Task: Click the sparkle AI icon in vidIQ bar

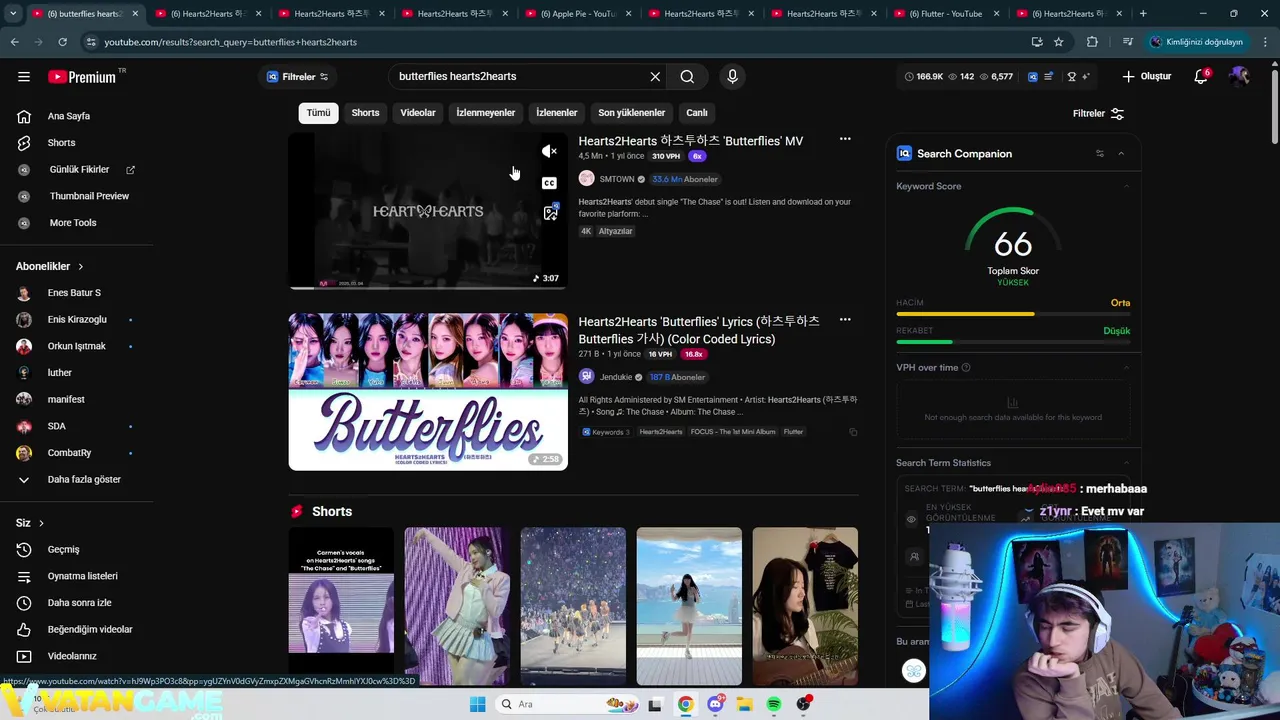Action: pyautogui.click(x=1086, y=77)
